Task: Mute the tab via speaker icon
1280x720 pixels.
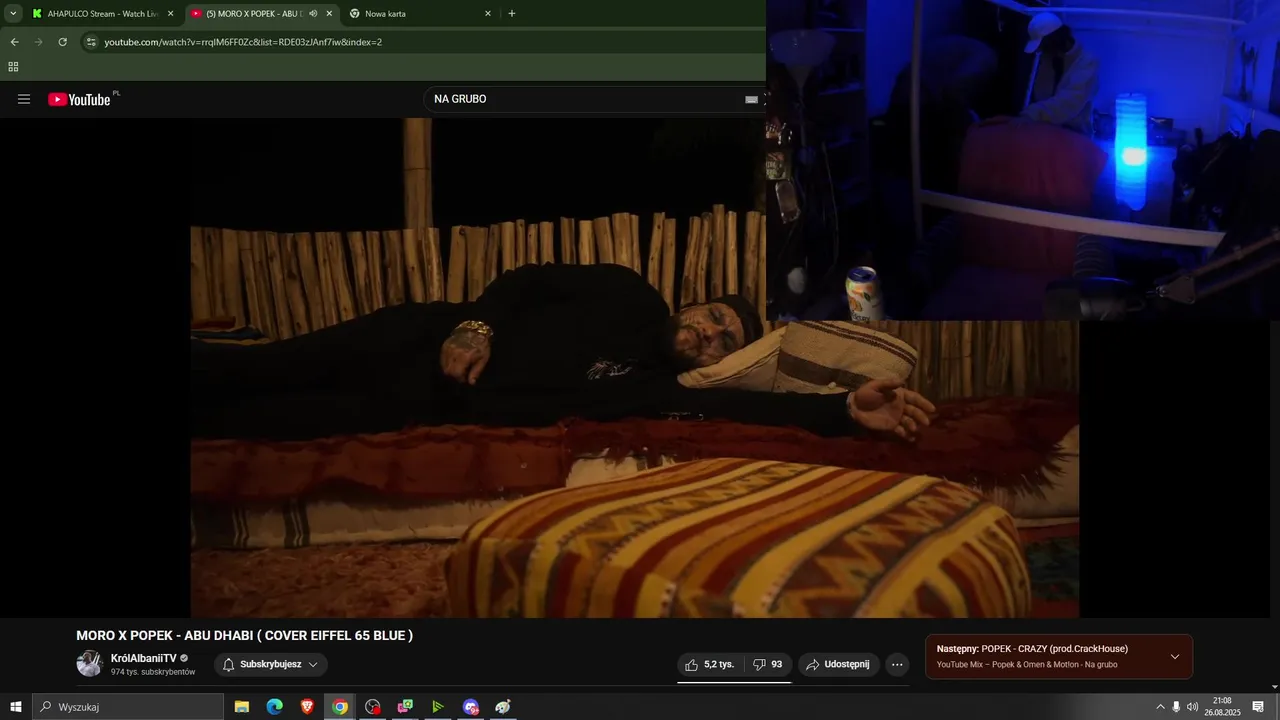Action: pyautogui.click(x=313, y=14)
